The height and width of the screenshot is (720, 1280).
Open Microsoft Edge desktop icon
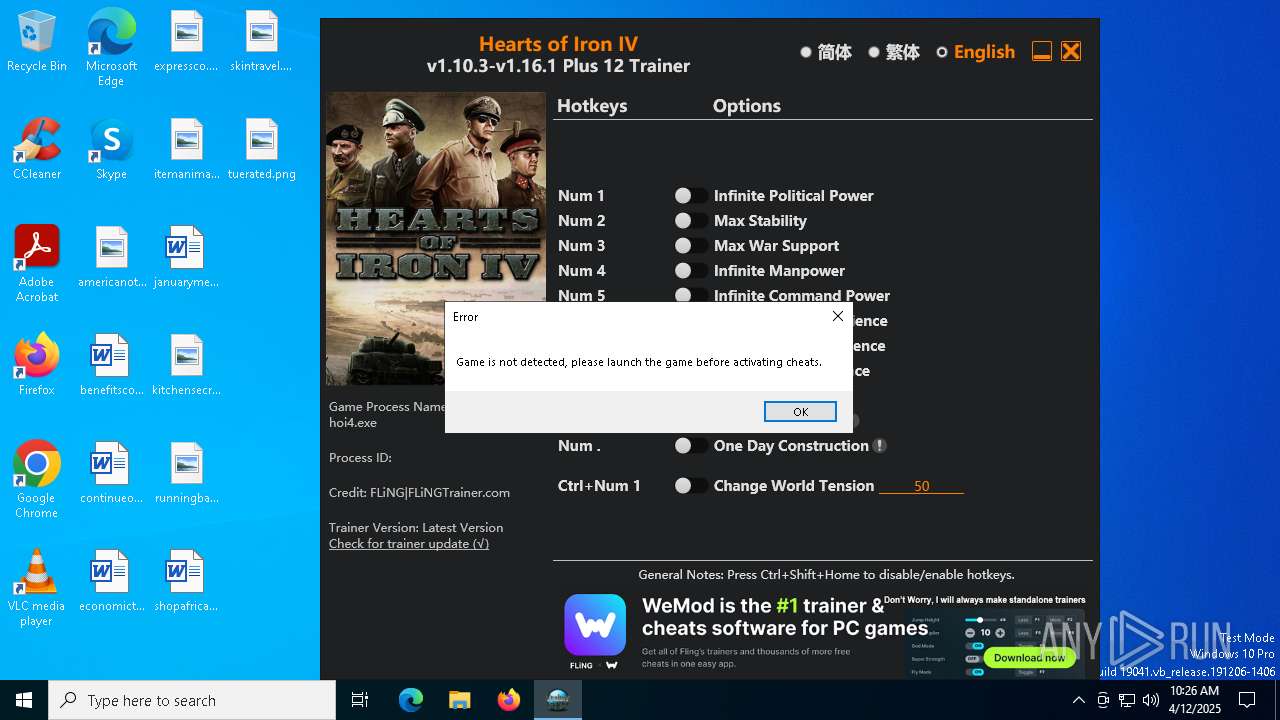[x=111, y=47]
